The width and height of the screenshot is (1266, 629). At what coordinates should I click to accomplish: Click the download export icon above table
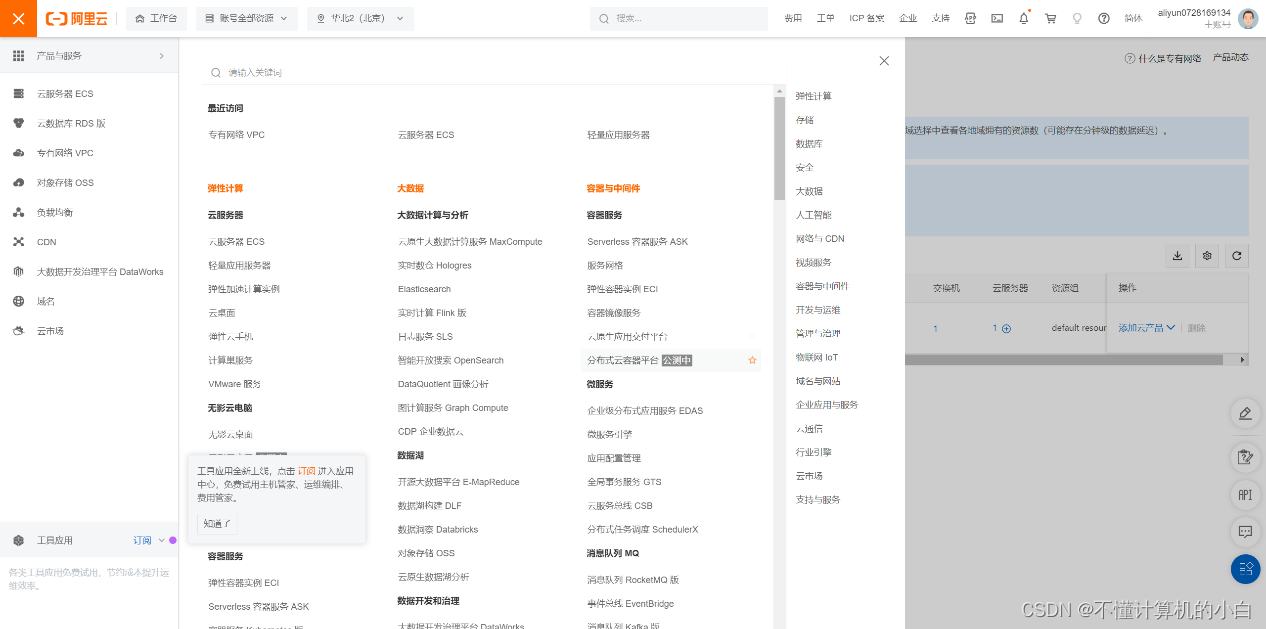point(1177,256)
